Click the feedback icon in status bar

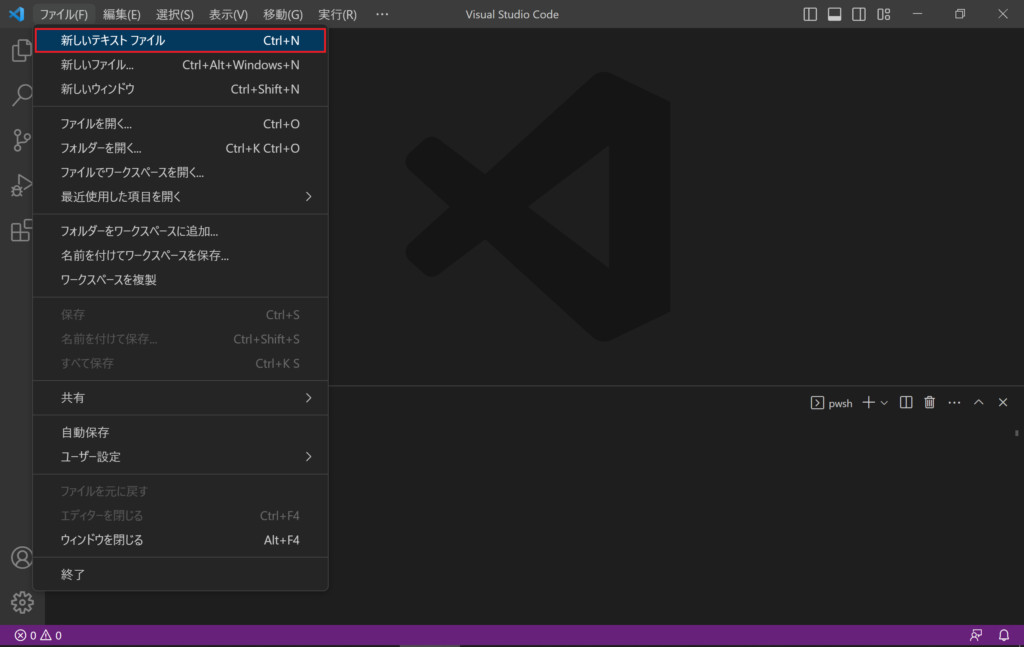[x=976, y=635]
